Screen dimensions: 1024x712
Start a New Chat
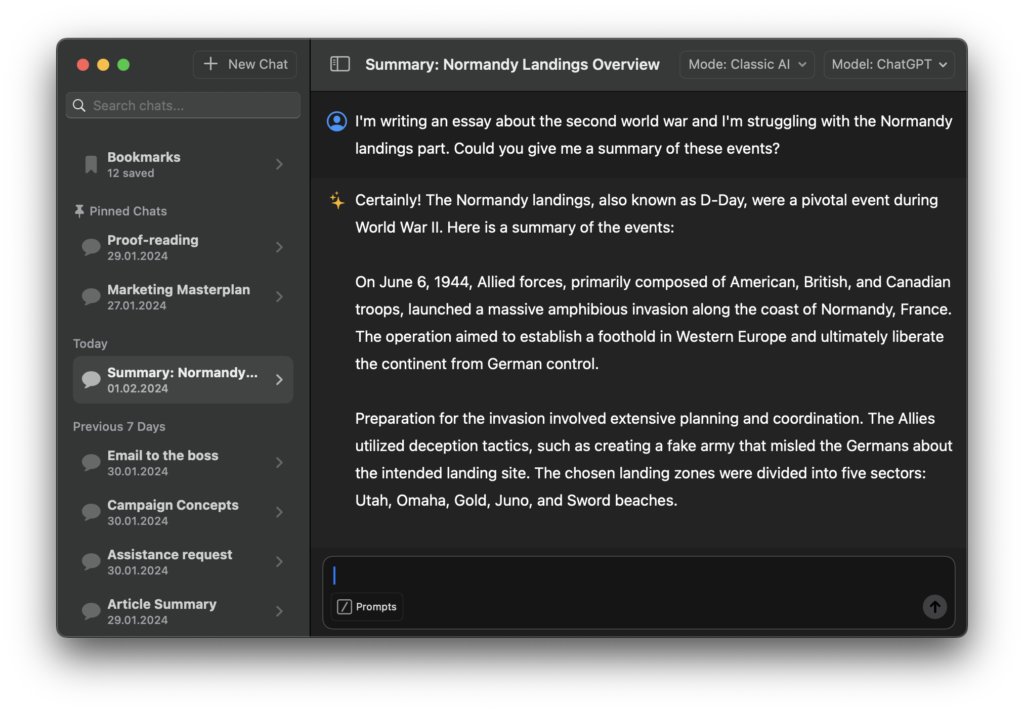click(245, 65)
